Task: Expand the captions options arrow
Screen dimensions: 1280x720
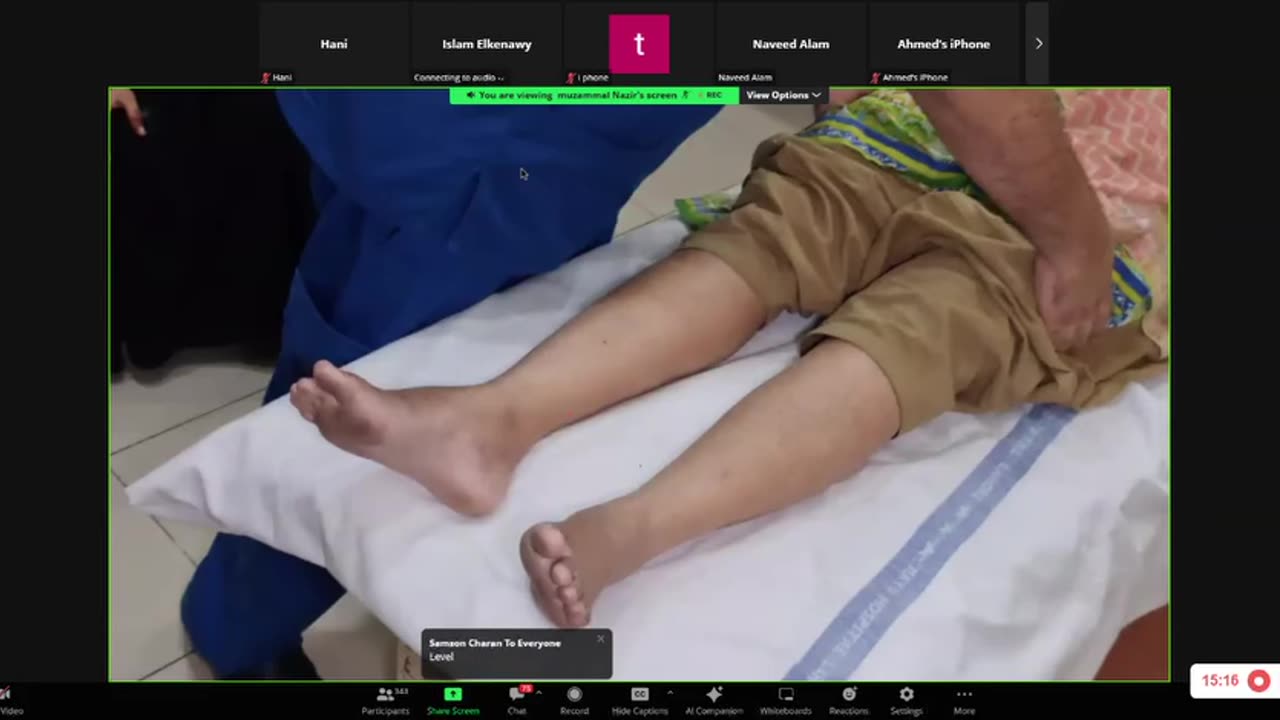Action: tap(669, 692)
